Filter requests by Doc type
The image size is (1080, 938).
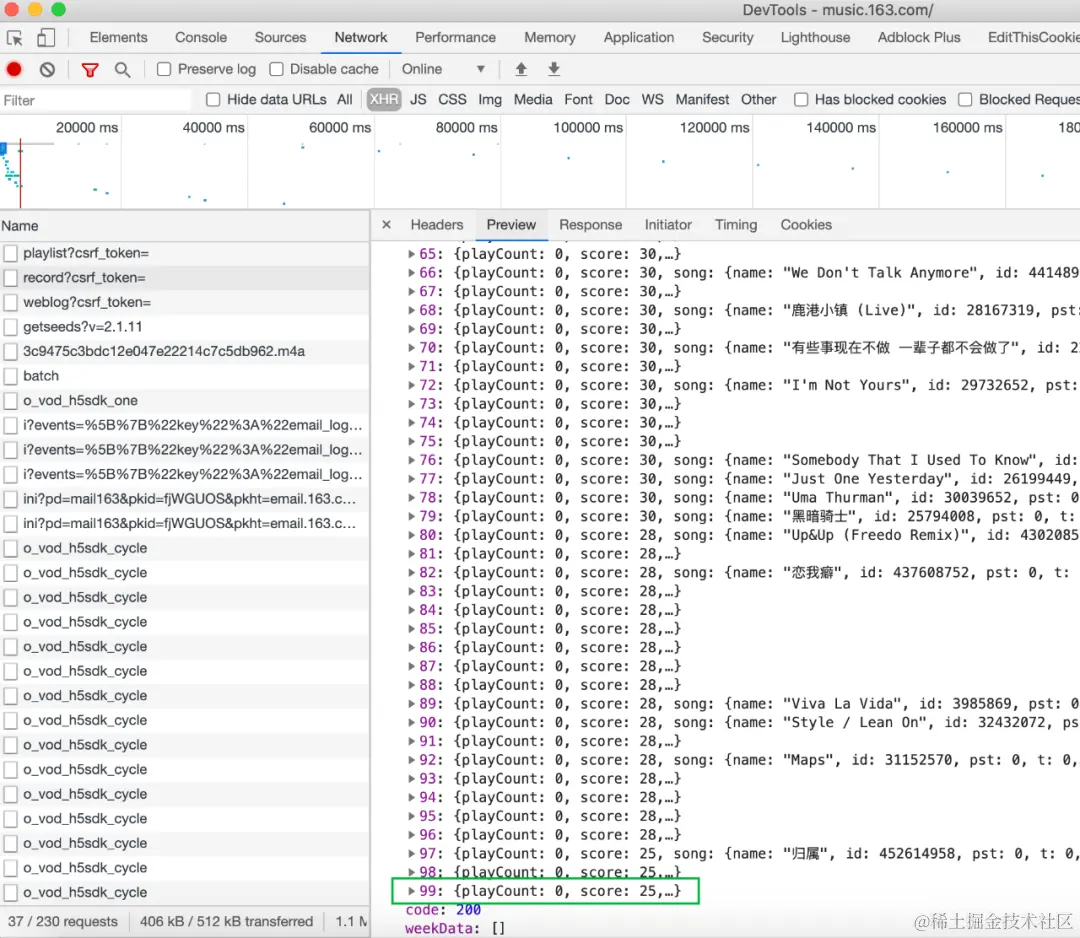tap(616, 99)
